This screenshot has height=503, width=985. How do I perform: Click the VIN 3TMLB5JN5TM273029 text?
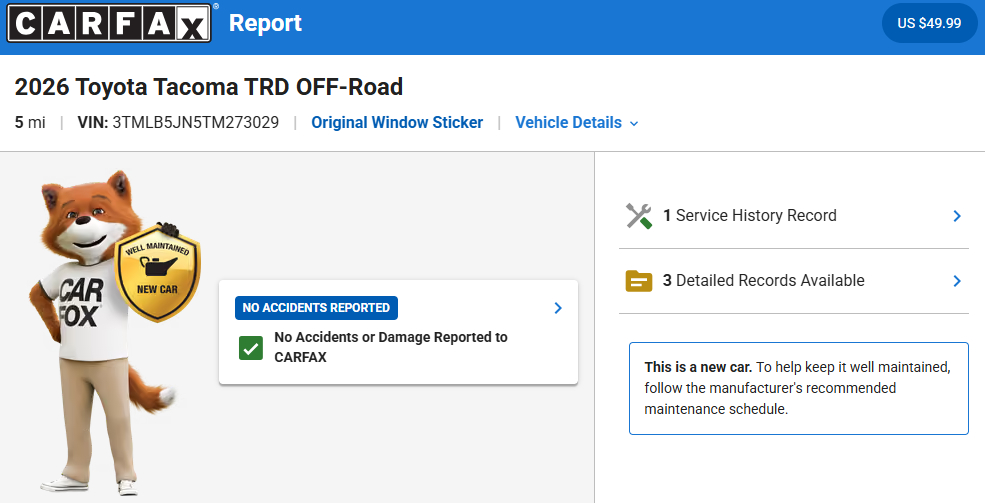tap(178, 122)
